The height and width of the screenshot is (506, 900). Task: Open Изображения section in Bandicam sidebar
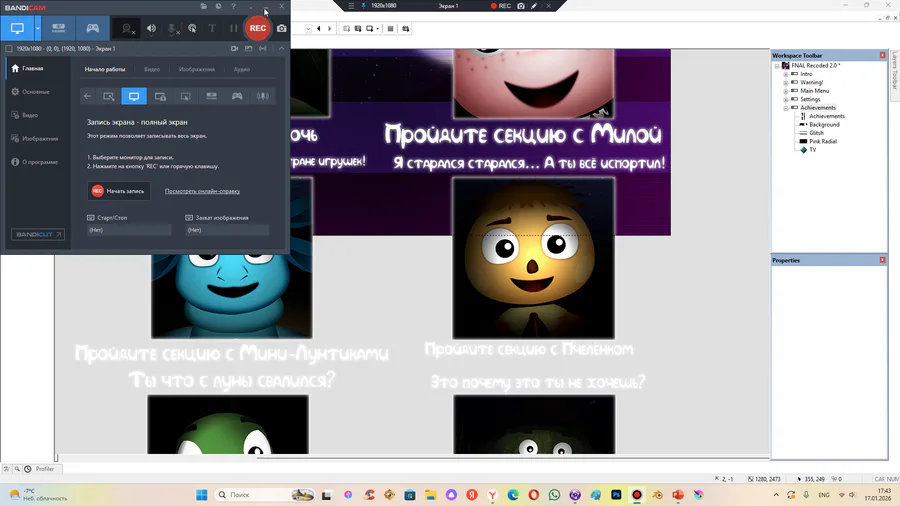35,139
